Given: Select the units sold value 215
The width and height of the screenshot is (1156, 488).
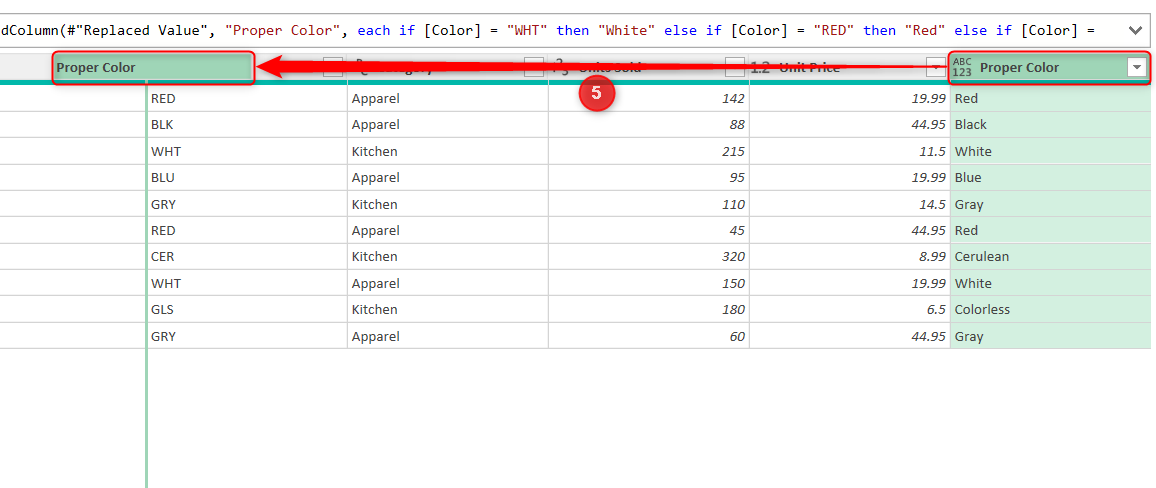Looking at the screenshot, I should coord(649,151).
